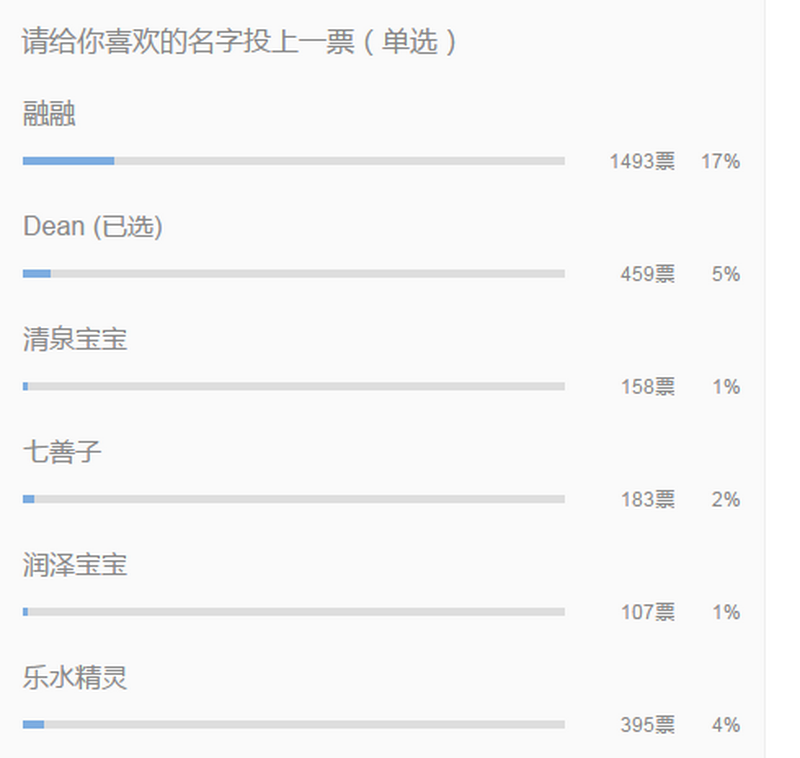The width and height of the screenshot is (800, 758).
Task: Click the 17% percentage for 融融
Action: pos(720,161)
